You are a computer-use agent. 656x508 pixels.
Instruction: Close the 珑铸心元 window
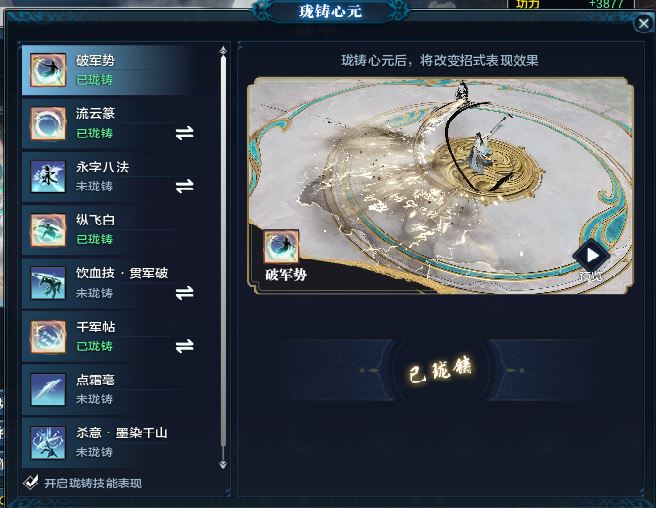pyautogui.click(x=644, y=23)
